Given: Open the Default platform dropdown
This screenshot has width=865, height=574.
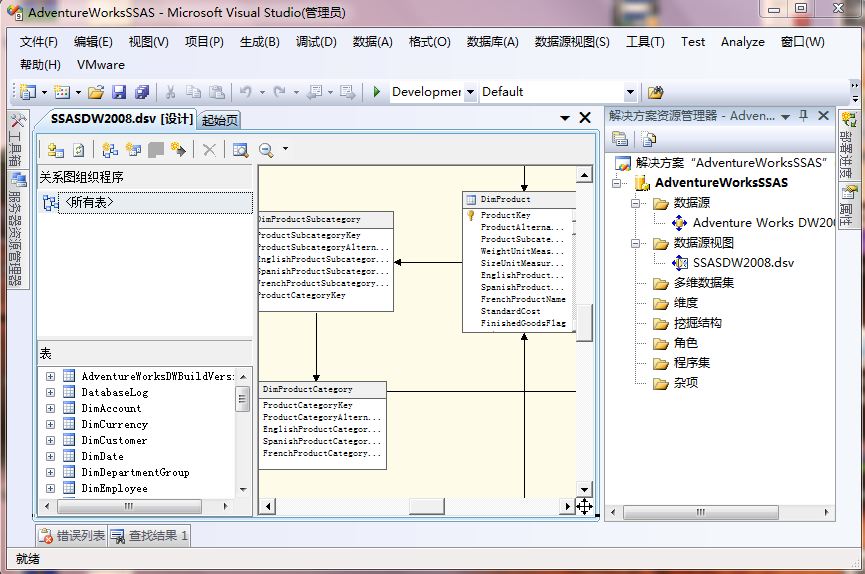Looking at the screenshot, I should pyautogui.click(x=630, y=92).
